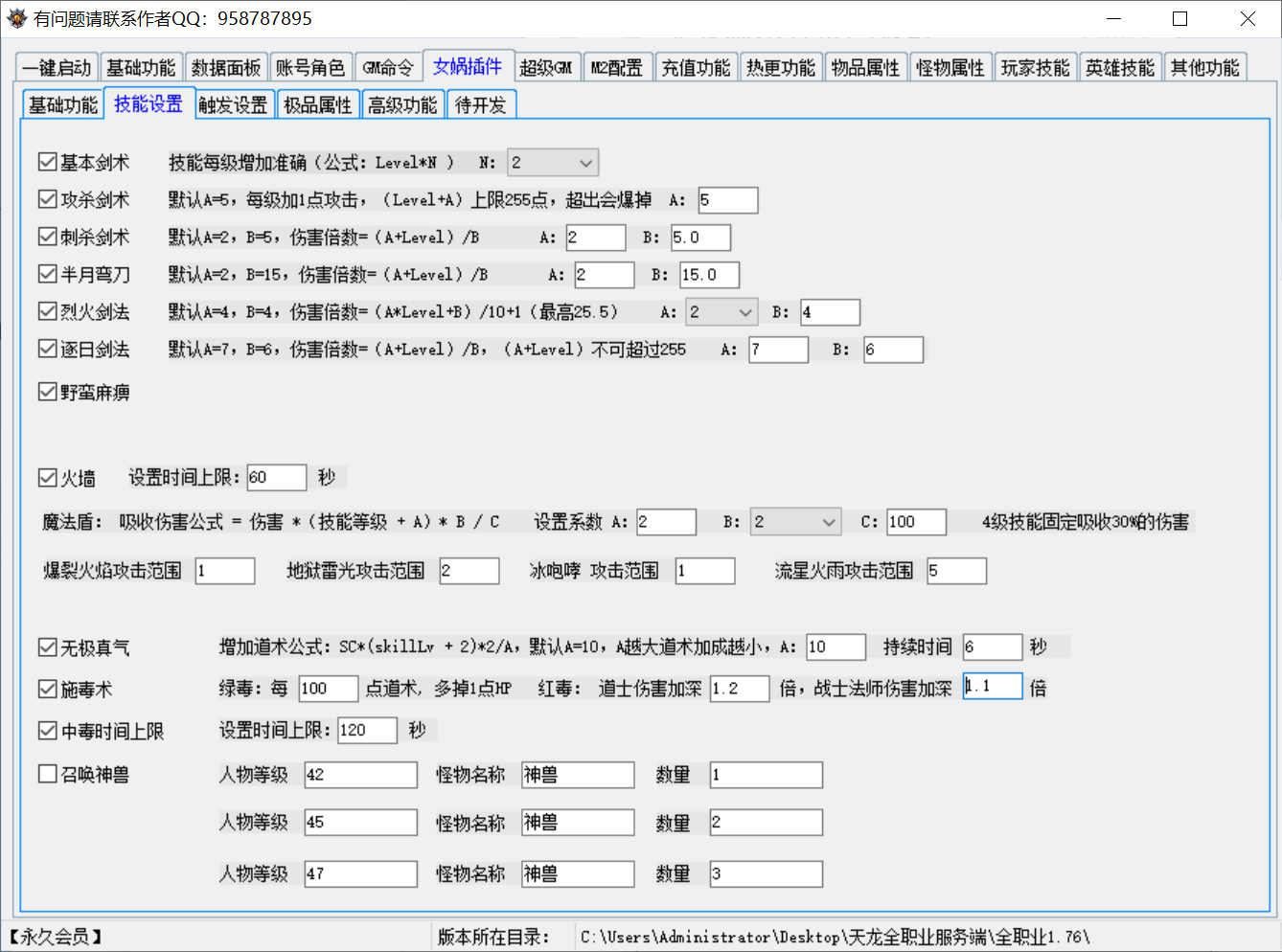
Task: Select the 技能设置 sub-tab
Action: pyautogui.click(x=149, y=102)
